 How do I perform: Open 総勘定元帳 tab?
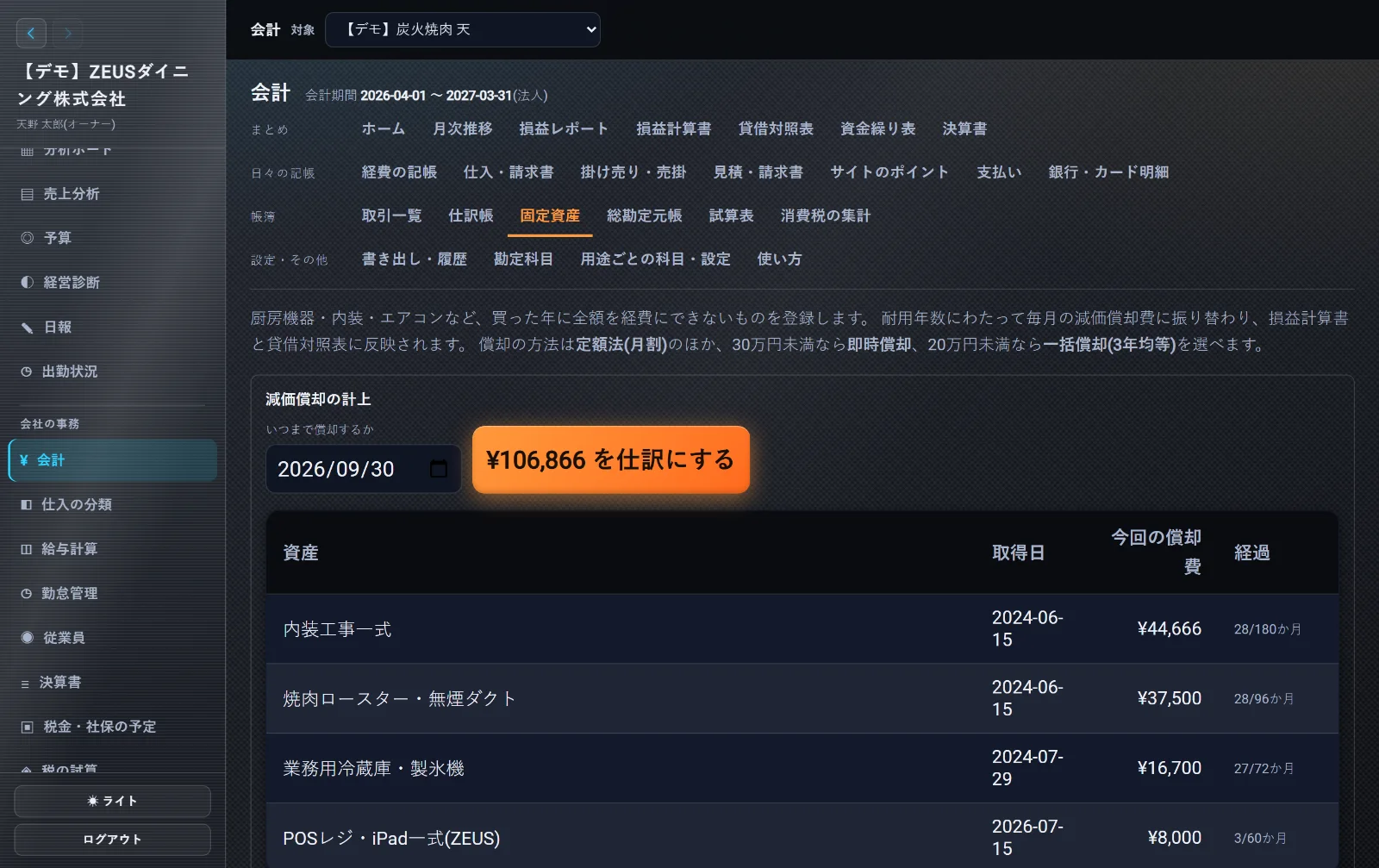[645, 215]
